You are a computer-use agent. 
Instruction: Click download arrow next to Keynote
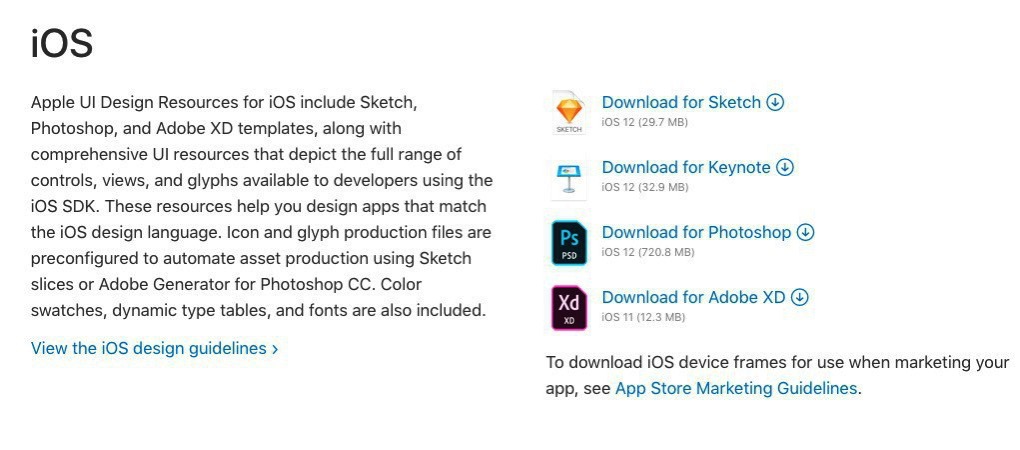pyautogui.click(x=785, y=167)
